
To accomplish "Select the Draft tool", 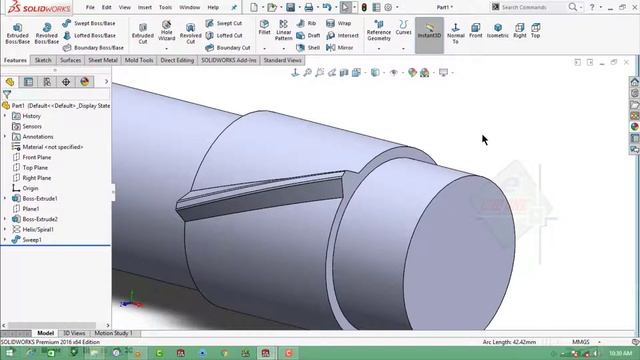I will point(308,36).
